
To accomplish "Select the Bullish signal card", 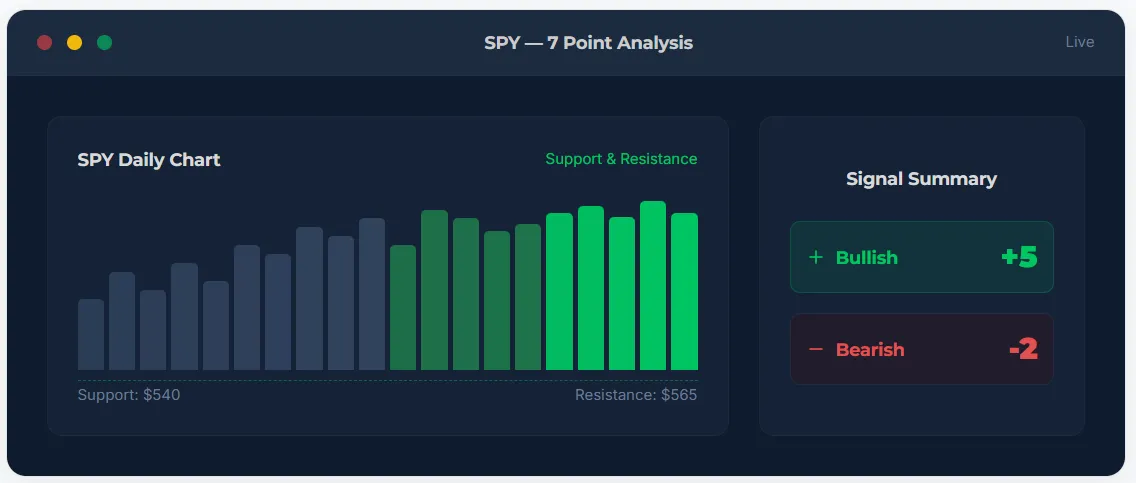I will point(922,257).
